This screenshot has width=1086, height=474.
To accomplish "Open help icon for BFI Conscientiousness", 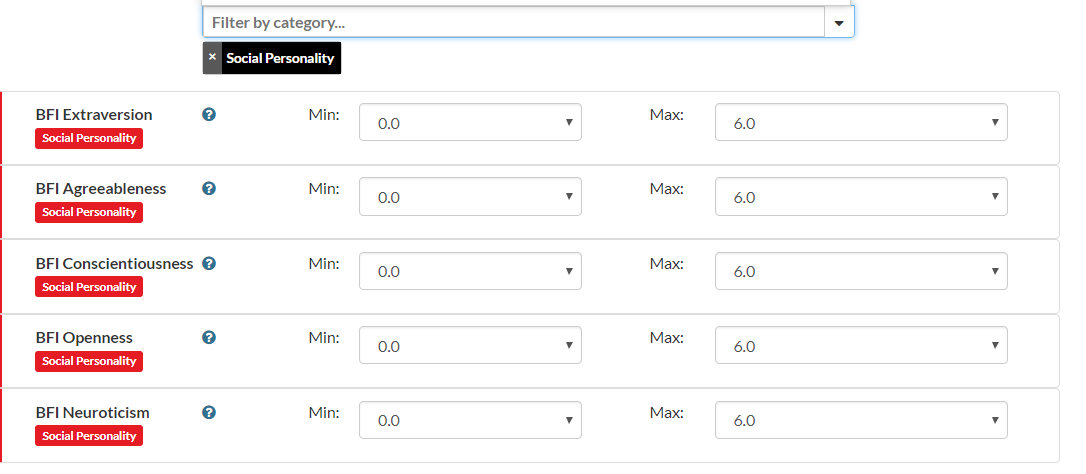I will (209, 263).
